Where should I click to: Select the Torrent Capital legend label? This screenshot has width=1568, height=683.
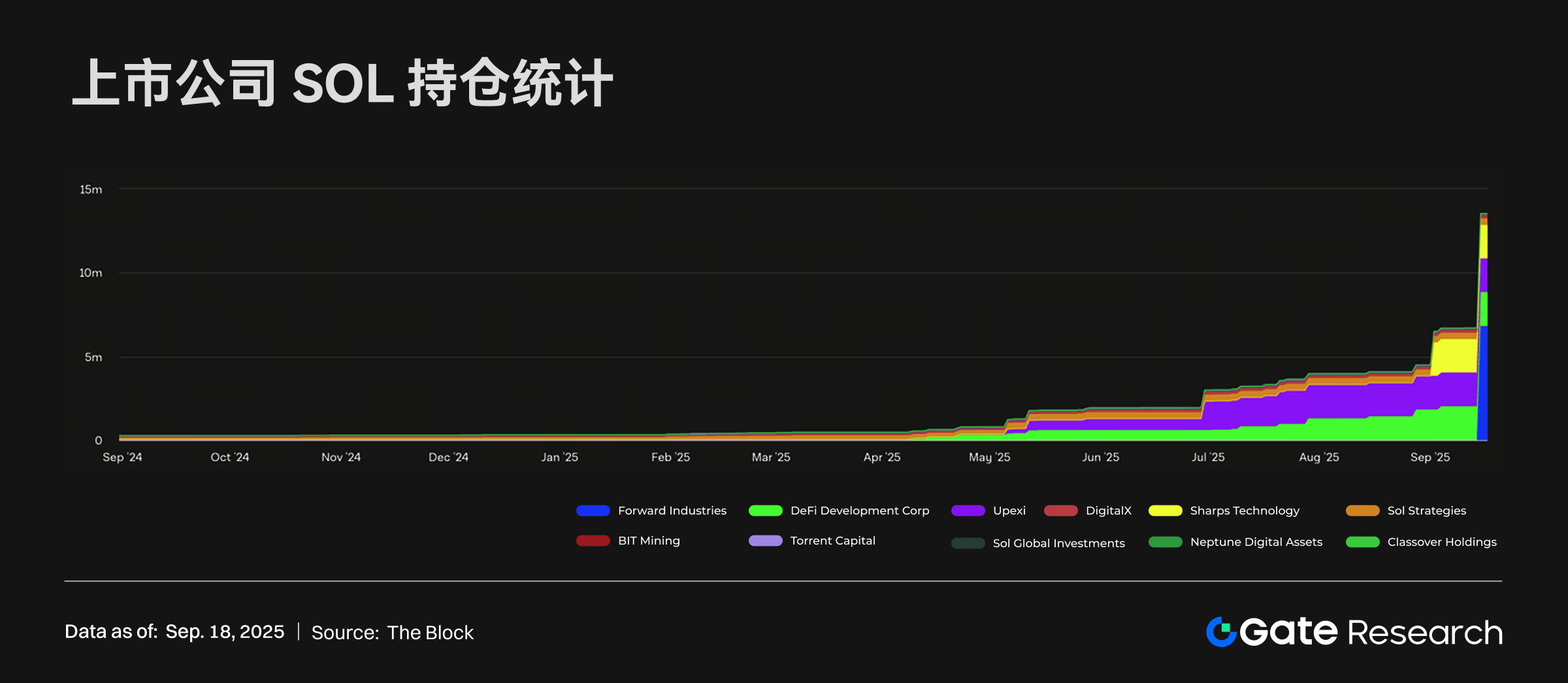(x=833, y=541)
